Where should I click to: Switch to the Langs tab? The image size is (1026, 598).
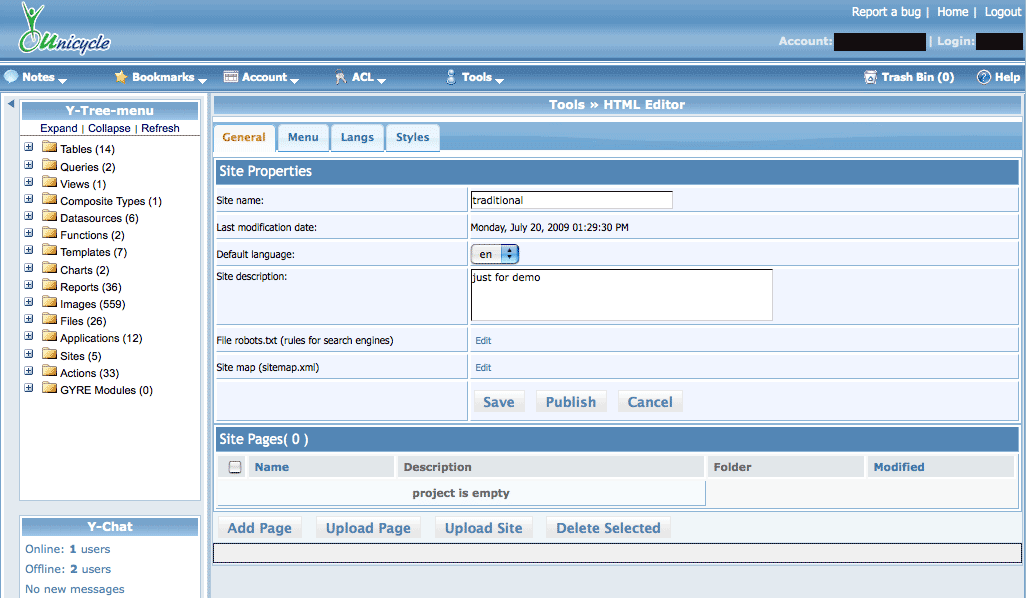357,138
